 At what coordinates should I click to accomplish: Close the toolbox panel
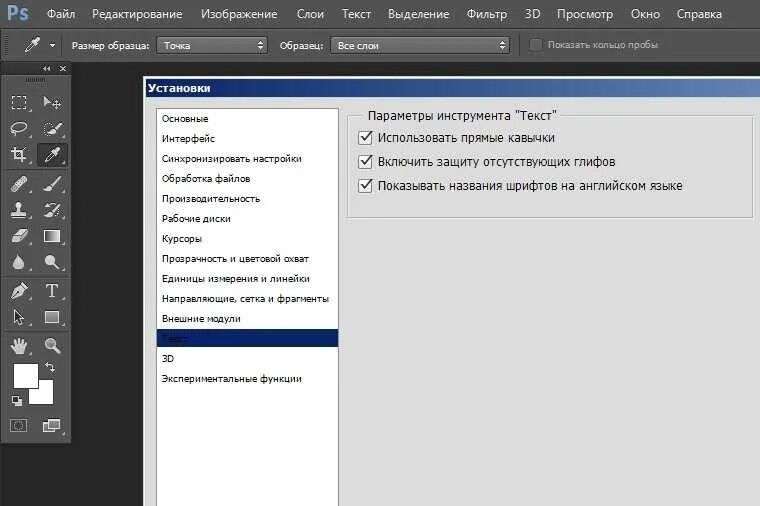(x=63, y=68)
